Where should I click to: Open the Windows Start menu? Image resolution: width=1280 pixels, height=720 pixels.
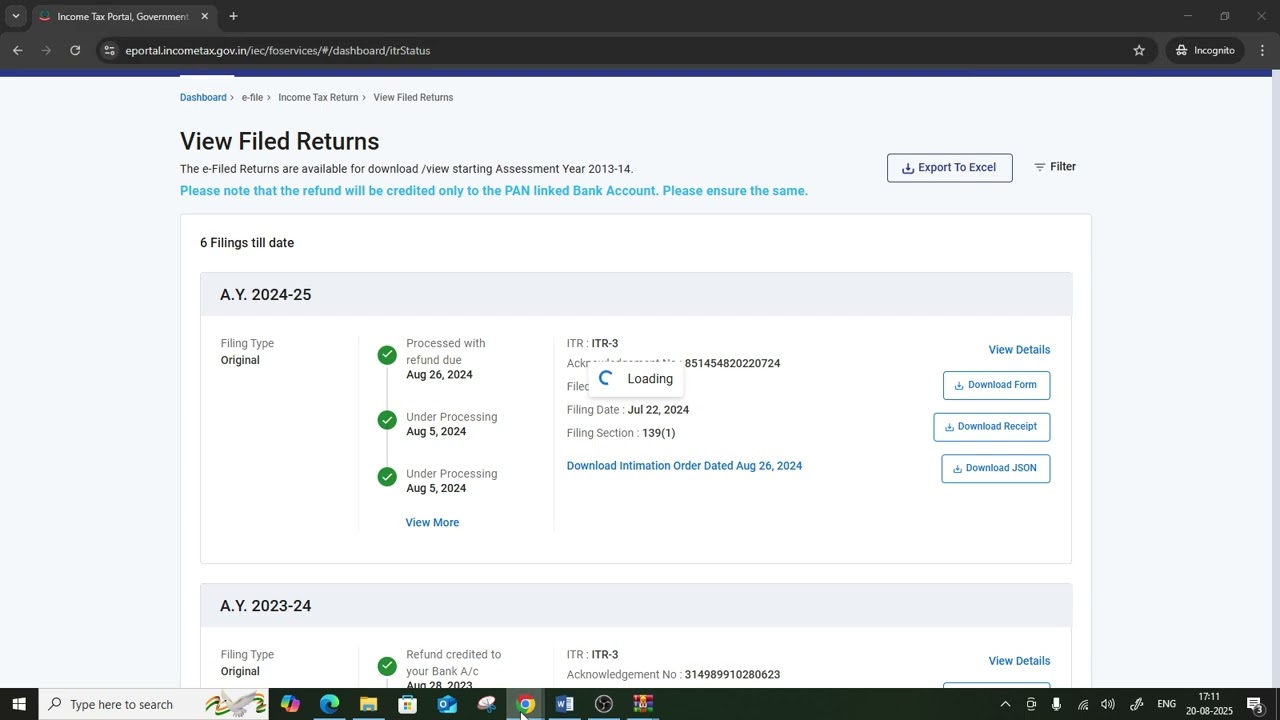[x=19, y=704]
